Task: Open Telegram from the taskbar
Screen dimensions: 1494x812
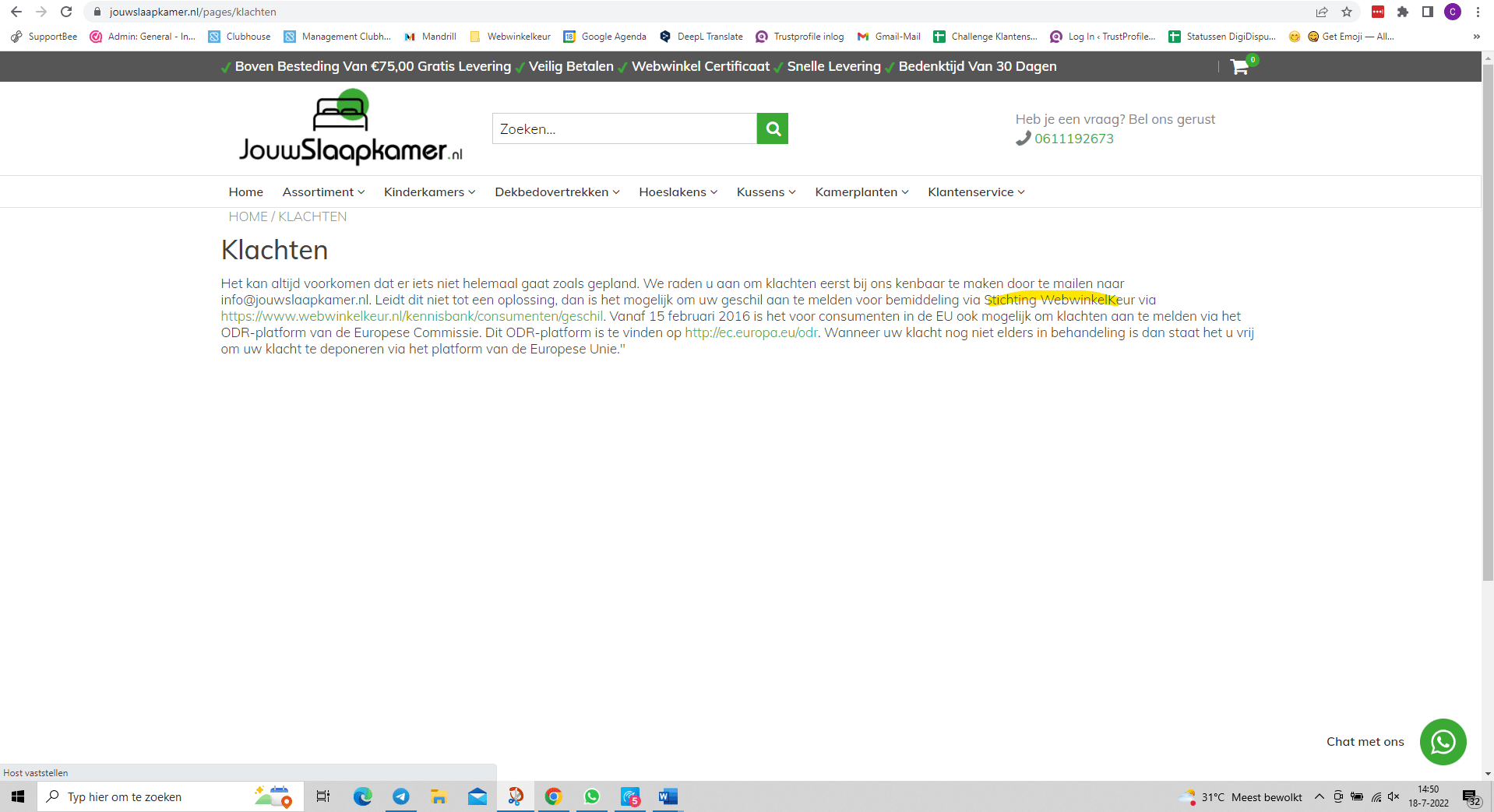Action: (x=401, y=796)
